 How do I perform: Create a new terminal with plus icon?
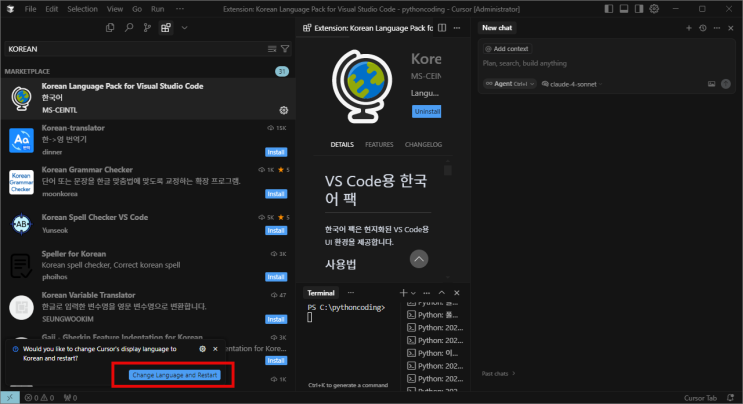coord(403,293)
